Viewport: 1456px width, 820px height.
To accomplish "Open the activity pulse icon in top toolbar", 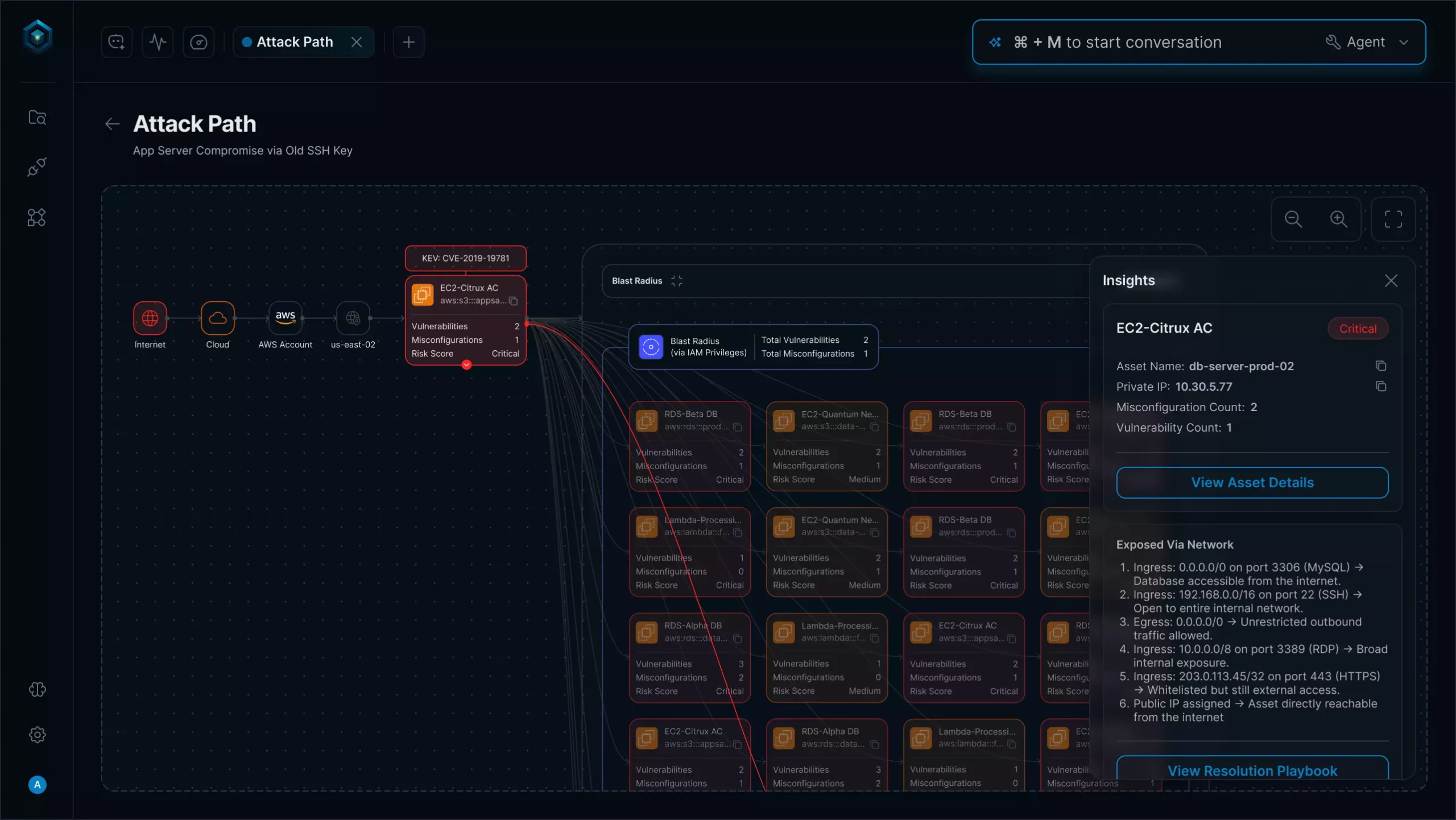I will (x=158, y=42).
